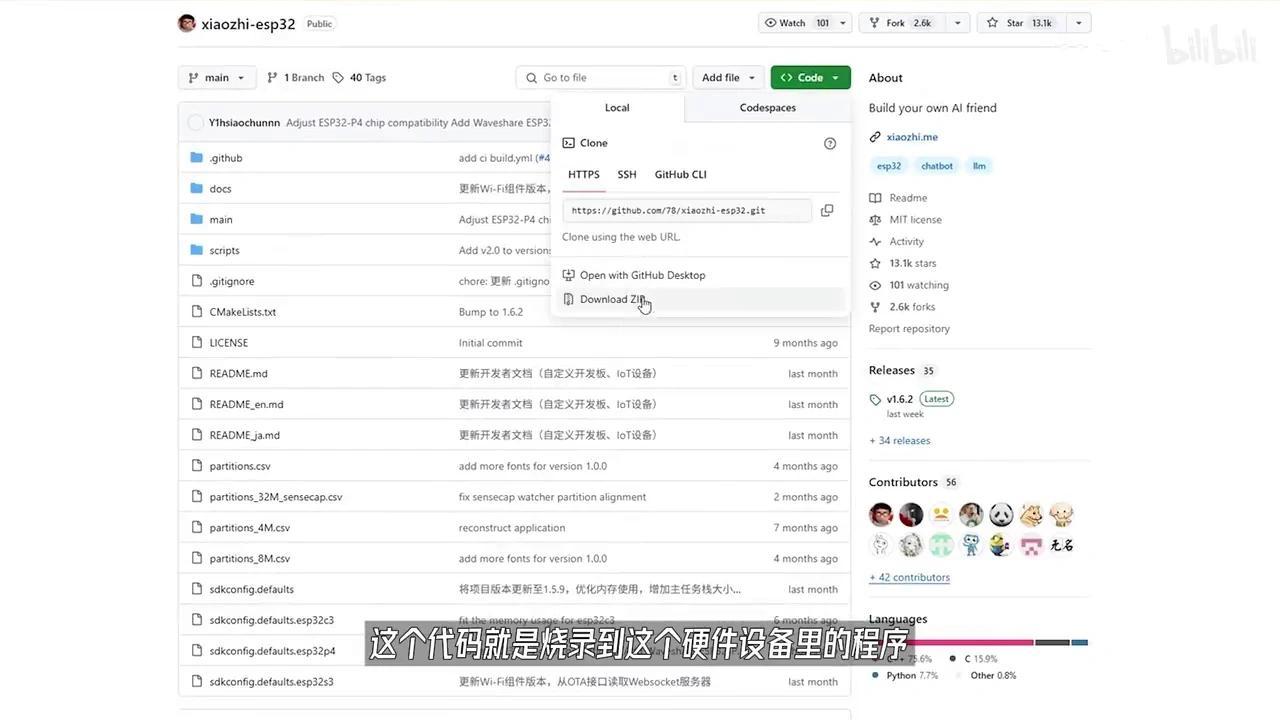Expand the Star lists dropdown arrow
Screen dimensions: 1280x720
(x=1079, y=23)
